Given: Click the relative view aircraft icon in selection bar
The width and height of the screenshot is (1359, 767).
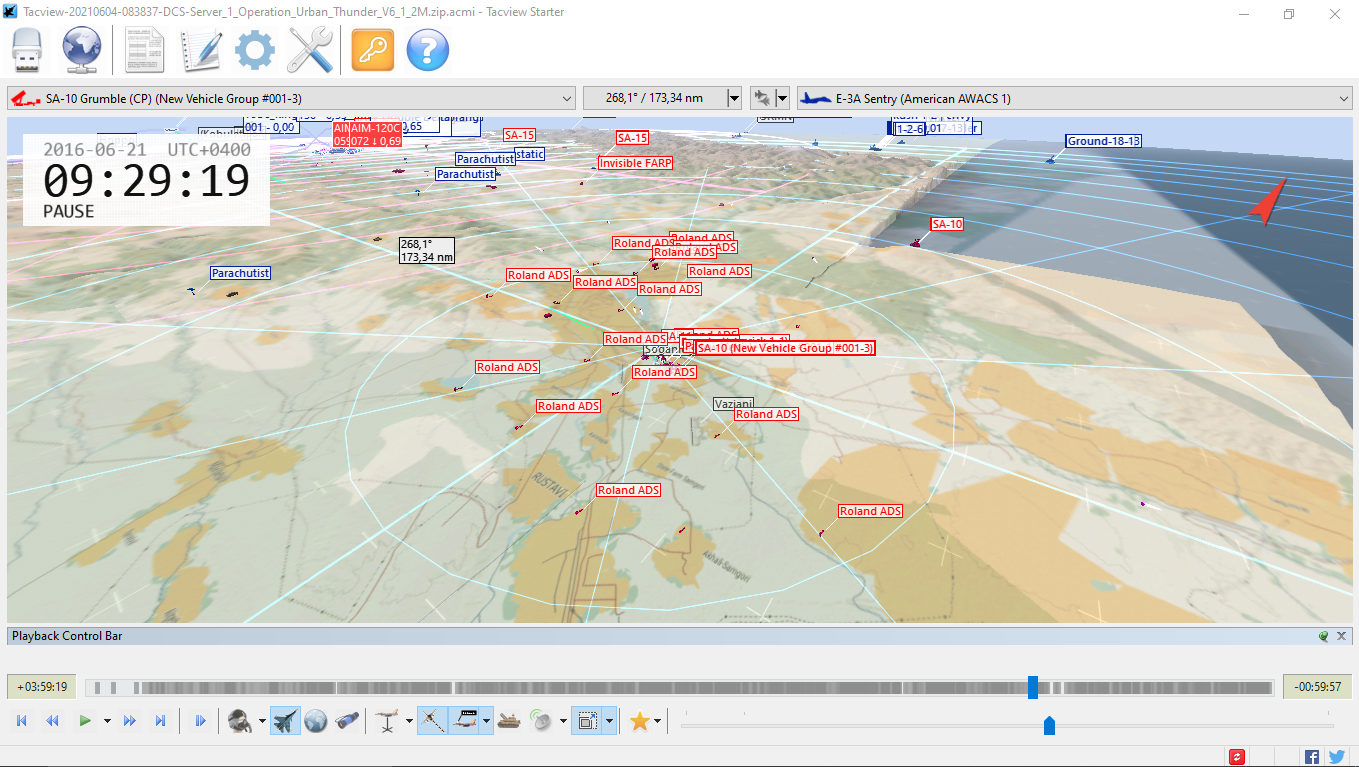Looking at the screenshot, I should [762, 98].
